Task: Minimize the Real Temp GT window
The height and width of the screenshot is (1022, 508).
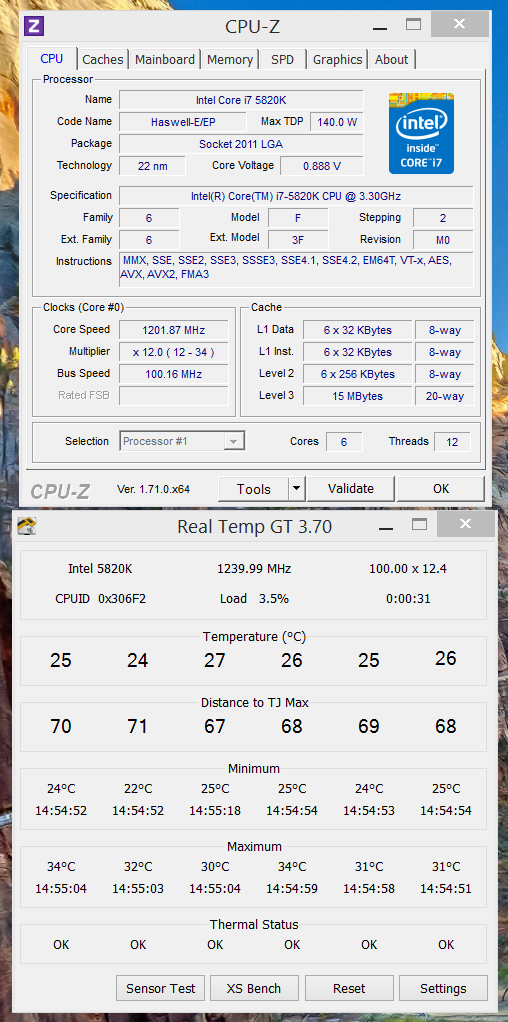Action: tap(385, 527)
